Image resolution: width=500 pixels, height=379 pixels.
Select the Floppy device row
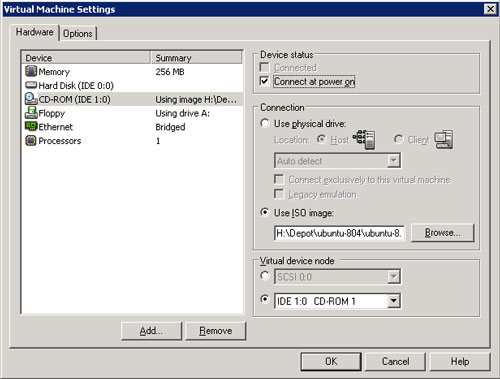(x=133, y=113)
